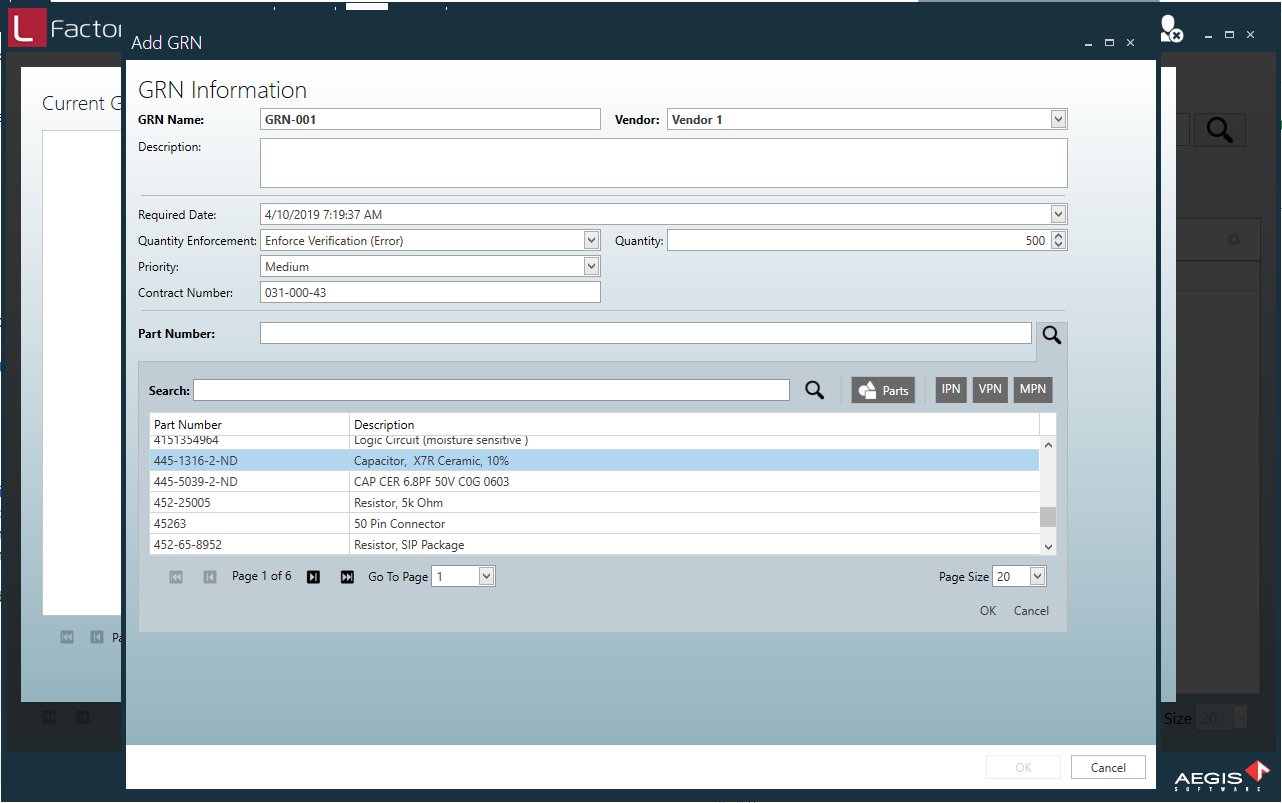Toggle the MPN filter button
The image size is (1282, 803).
pos(1032,389)
